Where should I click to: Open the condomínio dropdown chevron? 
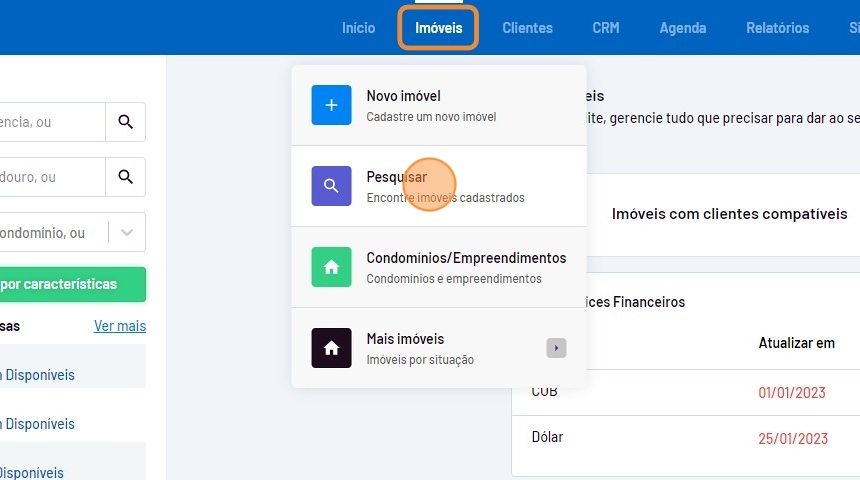click(126, 232)
